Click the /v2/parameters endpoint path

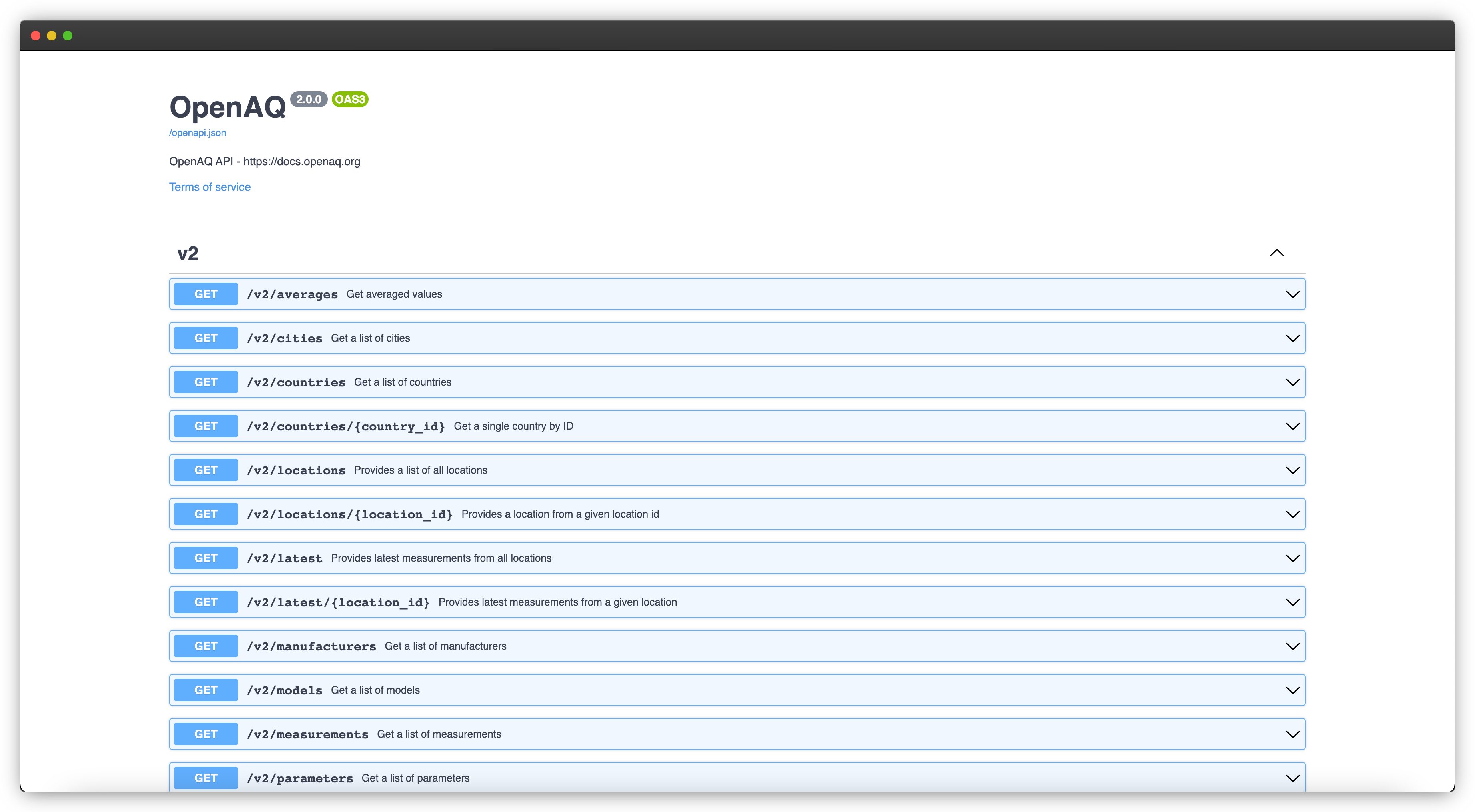point(299,778)
